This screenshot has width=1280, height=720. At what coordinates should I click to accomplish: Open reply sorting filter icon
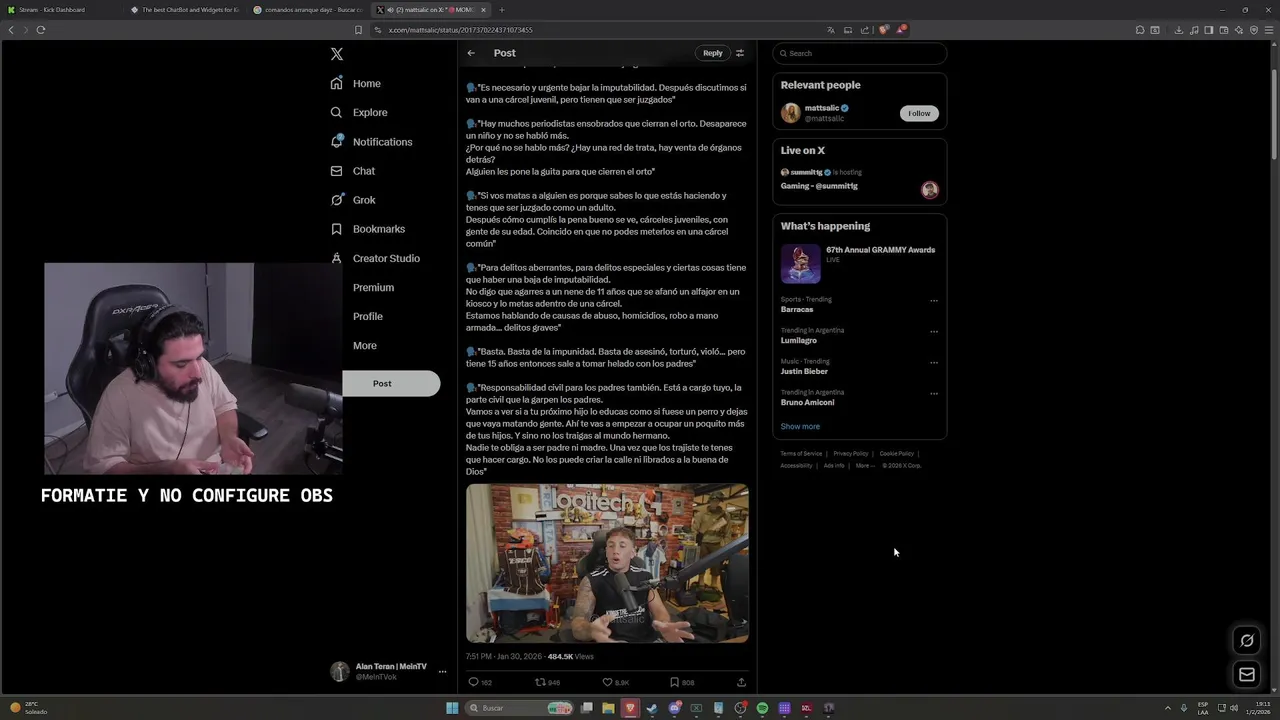pos(740,53)
